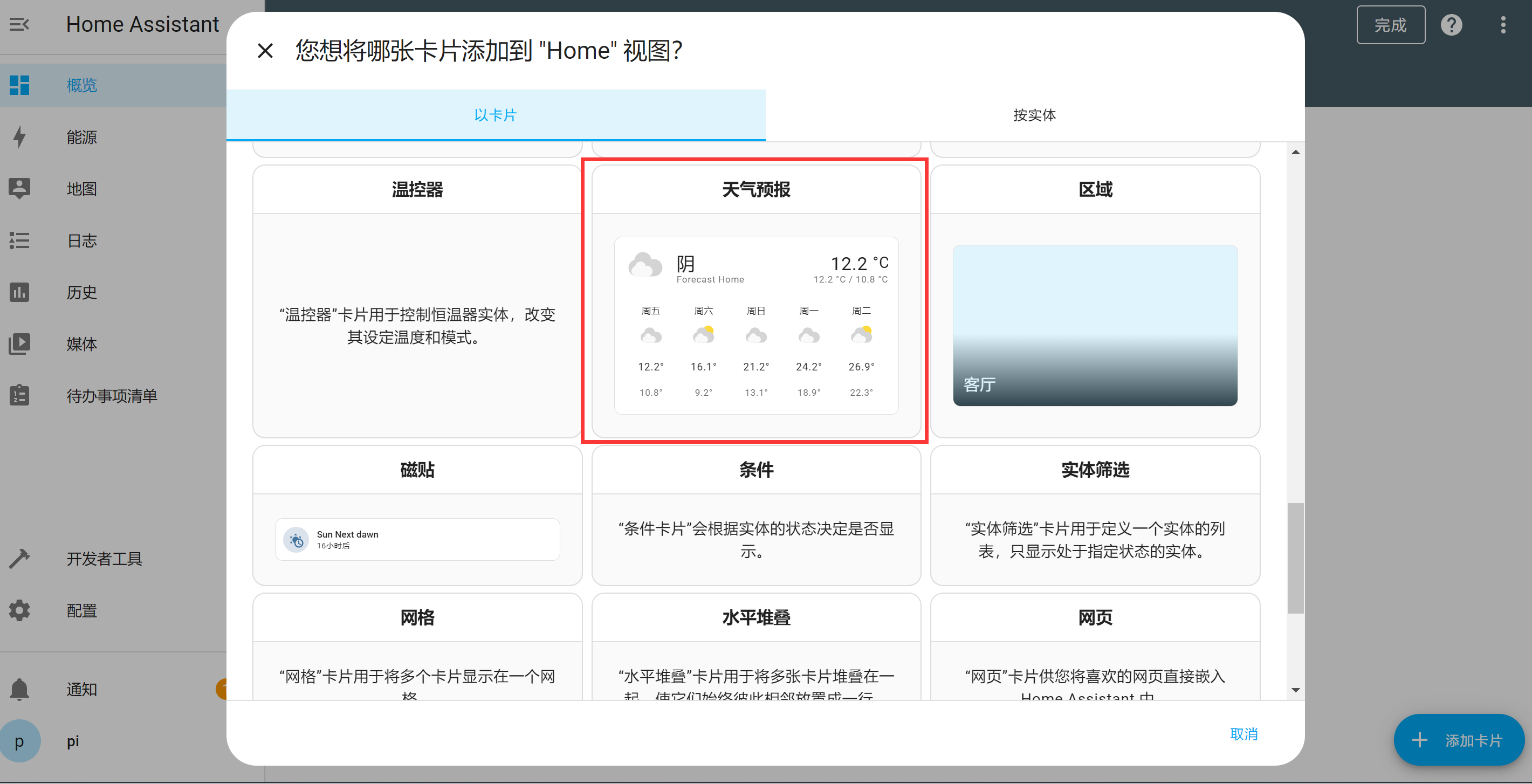Open the 配置 settings gear icon
Viewport: 1532px width, 784px height.
click(19, 610)
